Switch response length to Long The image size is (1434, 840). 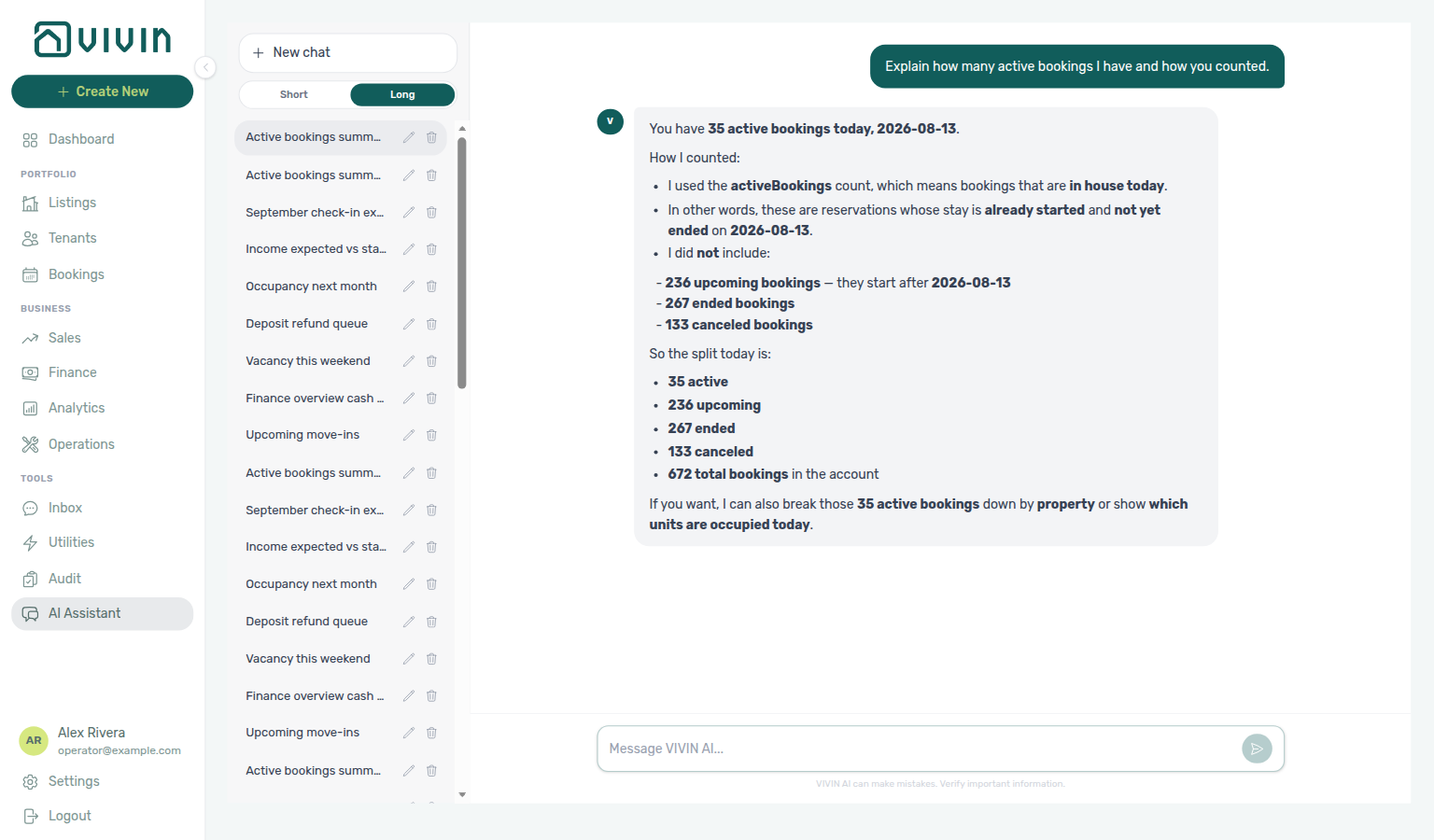click(x=402, y=94)
